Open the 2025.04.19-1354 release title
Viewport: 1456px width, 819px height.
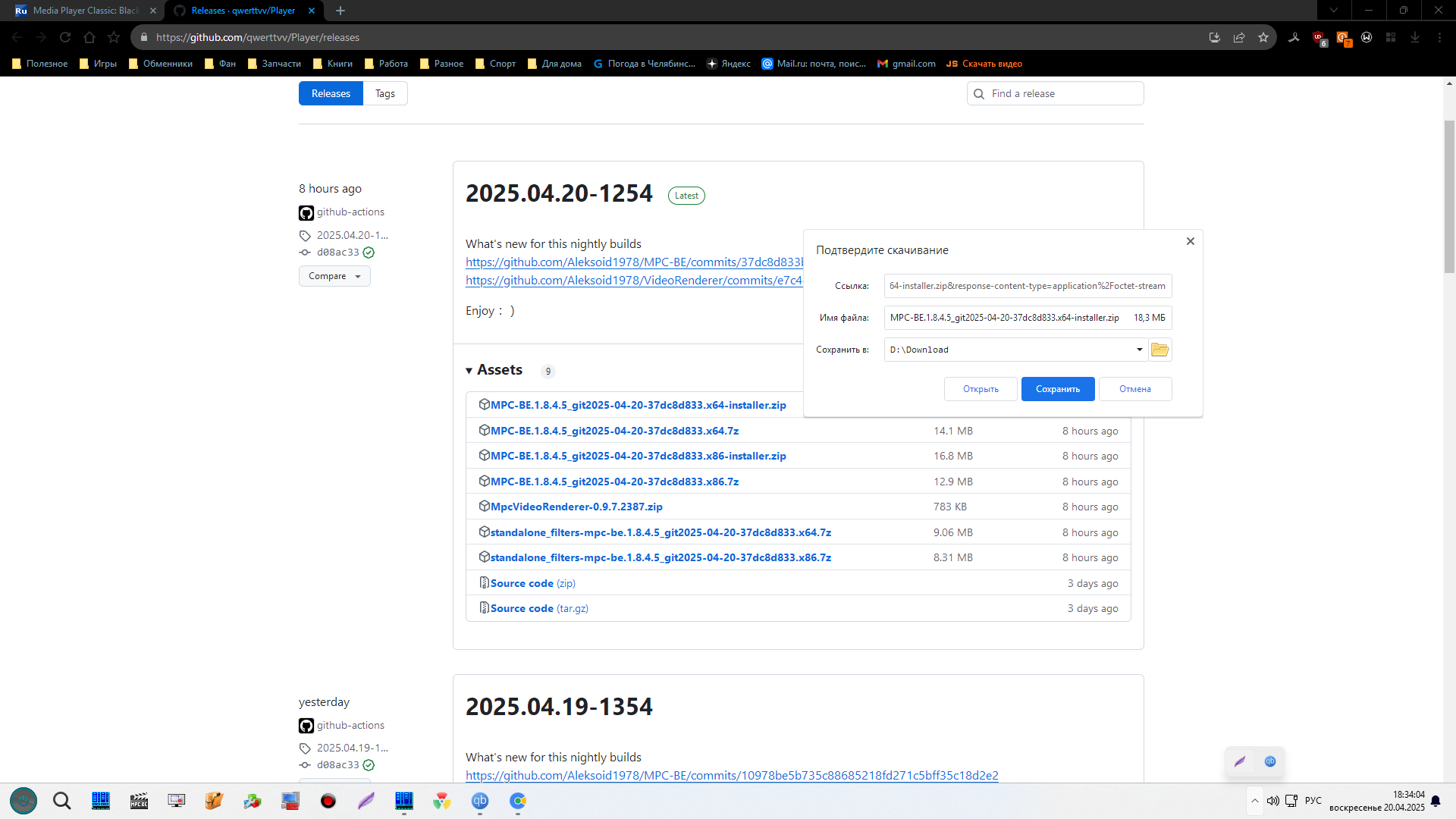point(559,707)
